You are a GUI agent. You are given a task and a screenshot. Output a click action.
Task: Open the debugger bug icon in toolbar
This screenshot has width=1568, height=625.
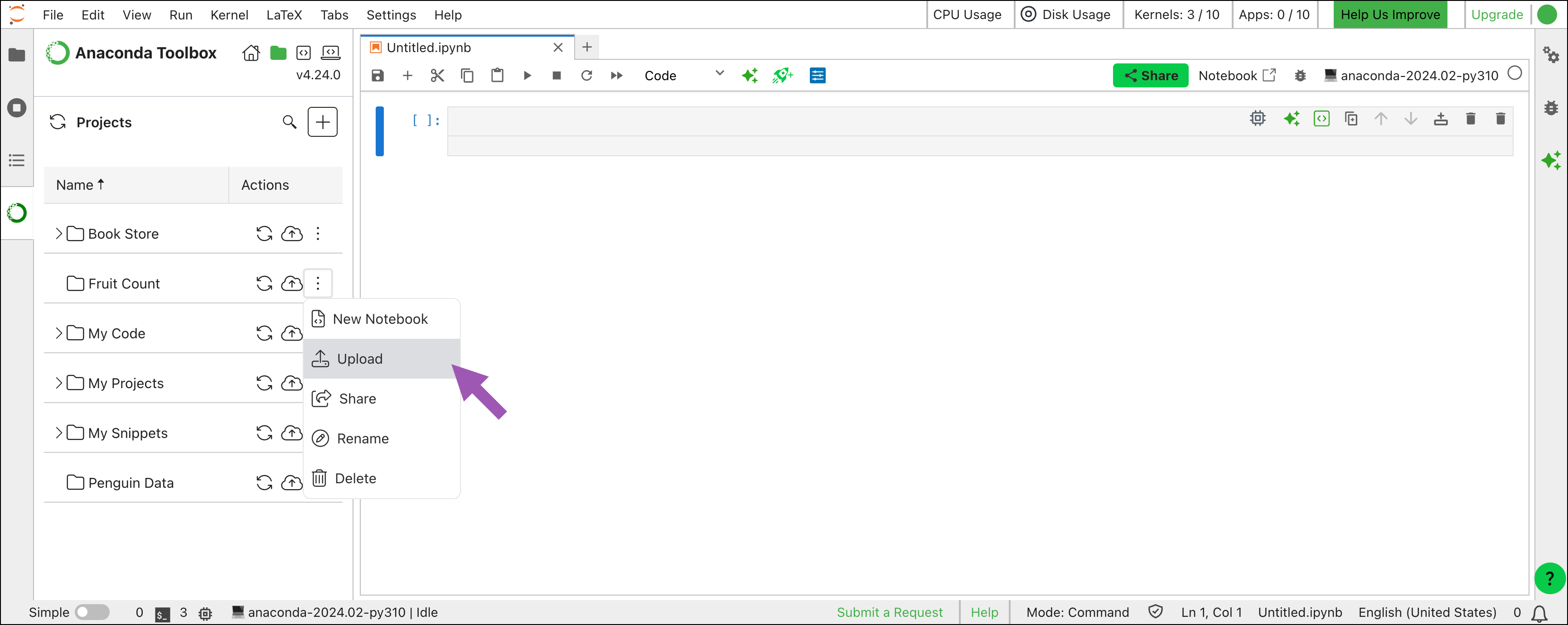[x=1300, y=76]
